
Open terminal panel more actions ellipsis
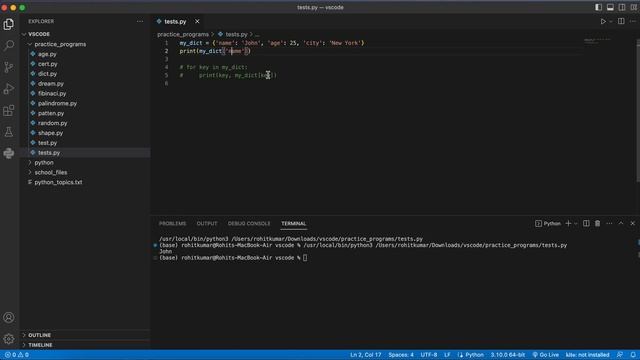point(609,223)
